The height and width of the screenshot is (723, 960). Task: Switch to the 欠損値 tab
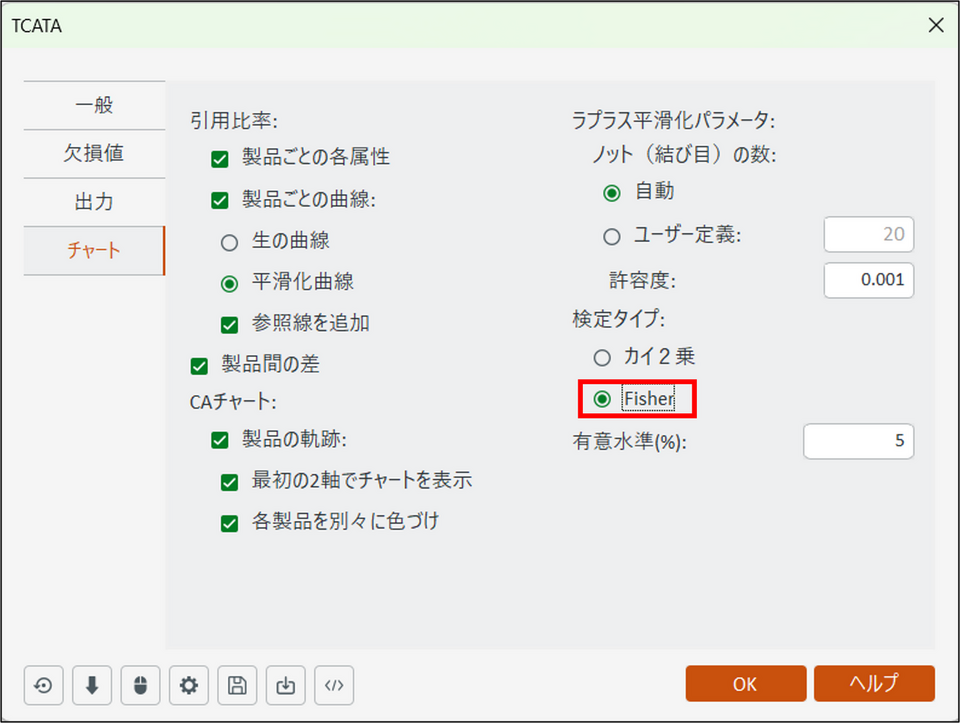(x=94, y=153)
